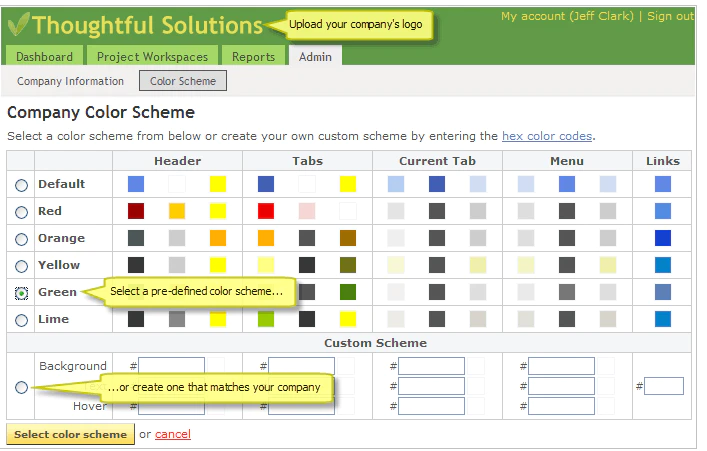Pick the Orange scheme radio button
Viewport: 707px width, 451px height.
click(x=21, y=239)
